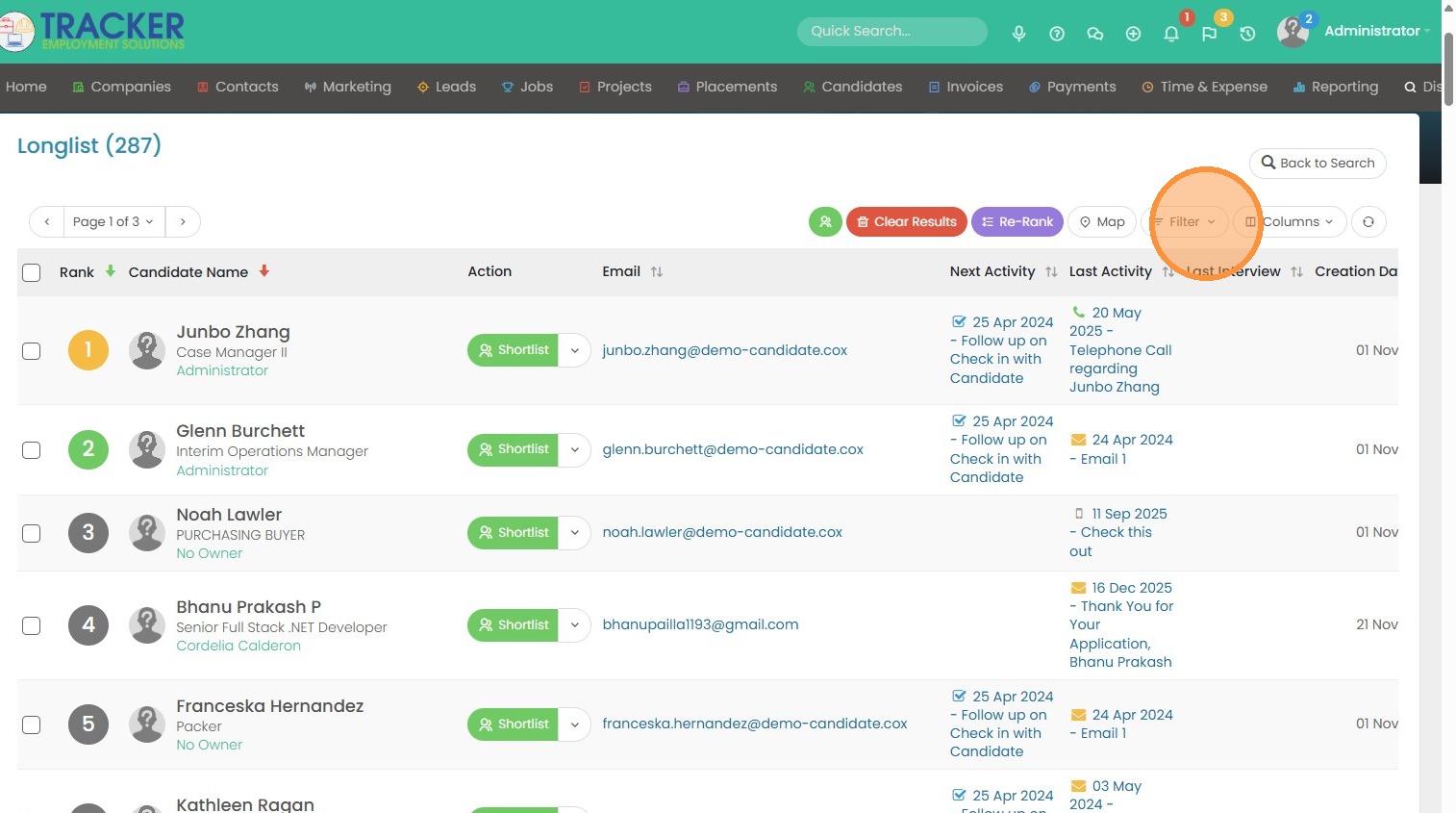Open the chat messages icon
Screen dimensions: 1456x813
click(x=1094, y=34)
